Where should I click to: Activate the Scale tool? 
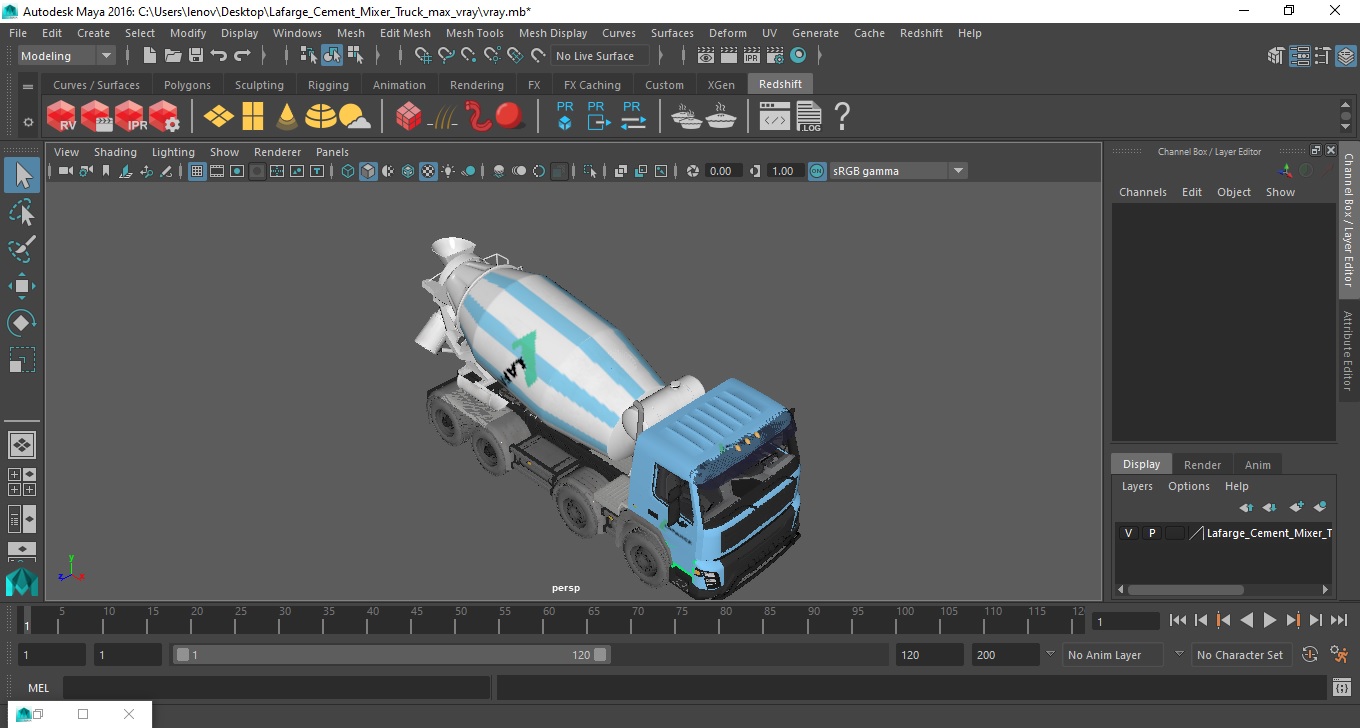pos(22,360)
